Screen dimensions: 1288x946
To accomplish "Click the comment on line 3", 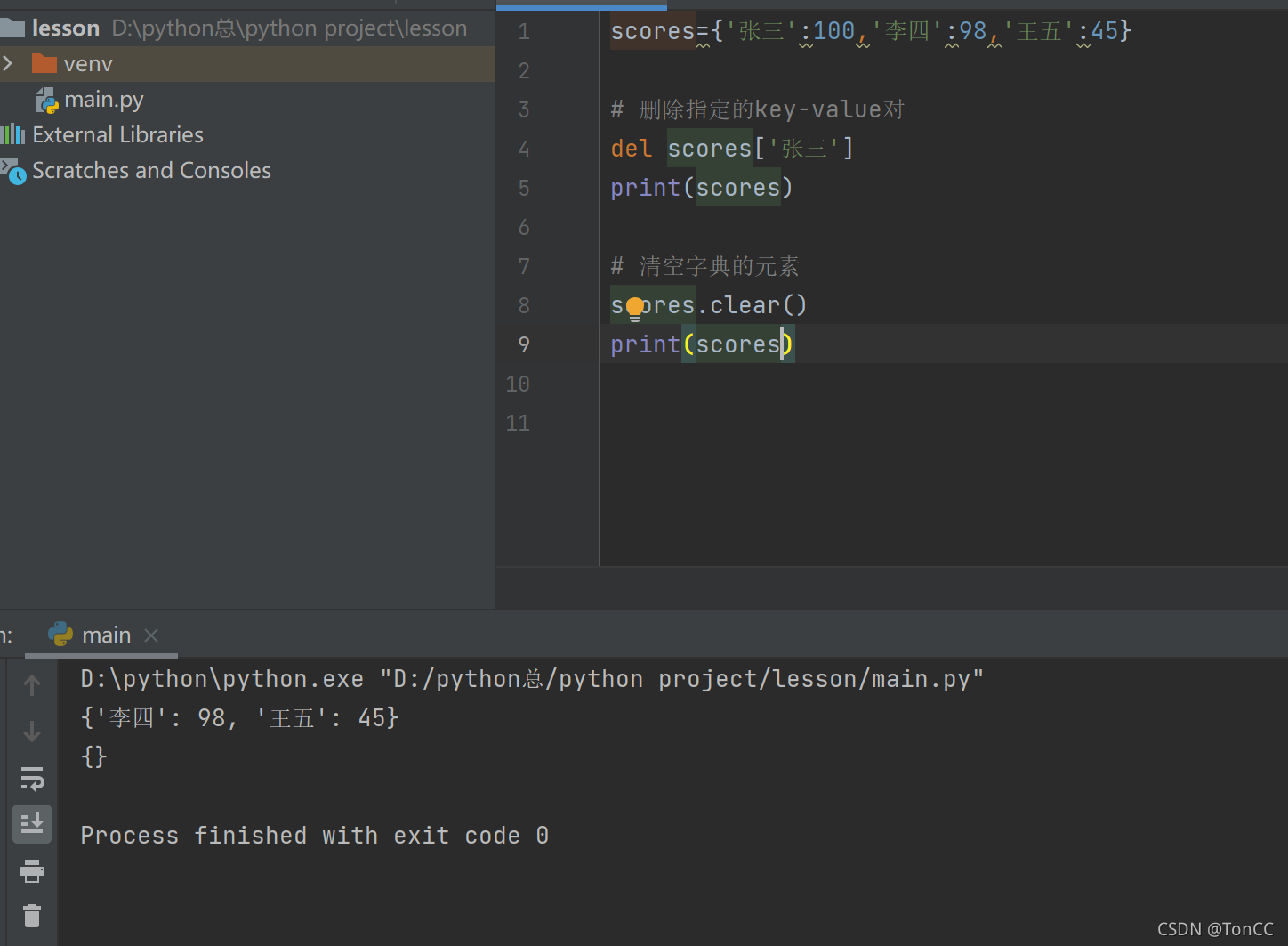I will click(x=758, y=109).
